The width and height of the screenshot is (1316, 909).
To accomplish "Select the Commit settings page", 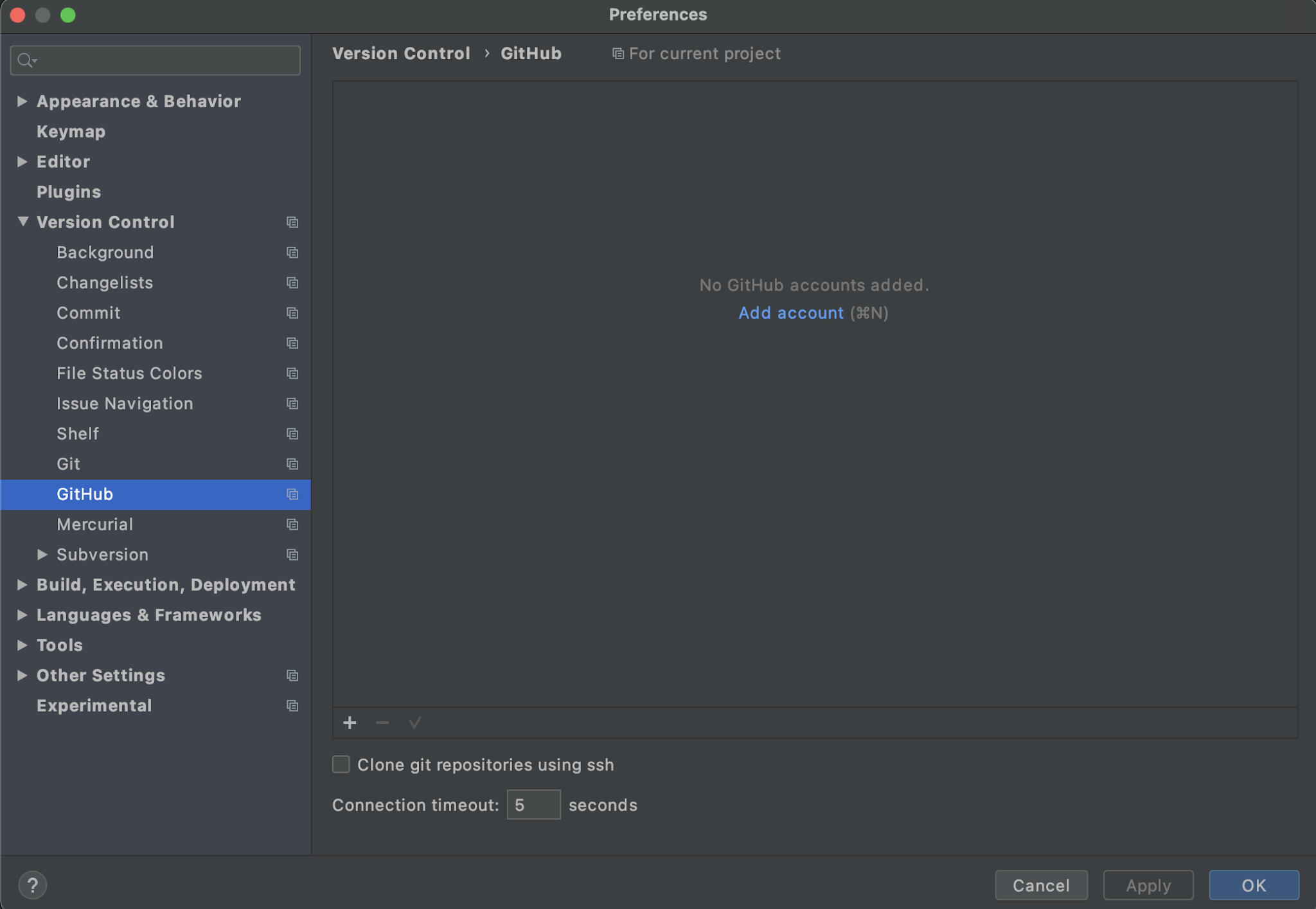I will point(89,313).
